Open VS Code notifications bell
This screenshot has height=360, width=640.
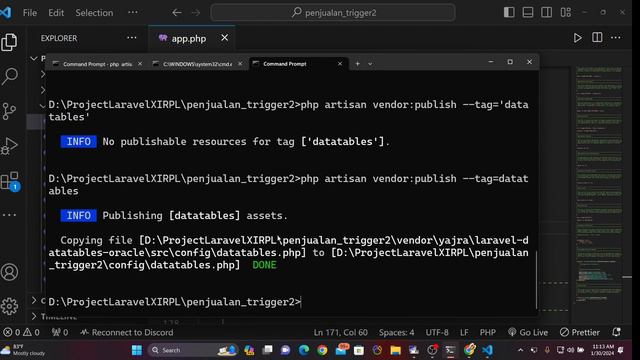(616, 332)
